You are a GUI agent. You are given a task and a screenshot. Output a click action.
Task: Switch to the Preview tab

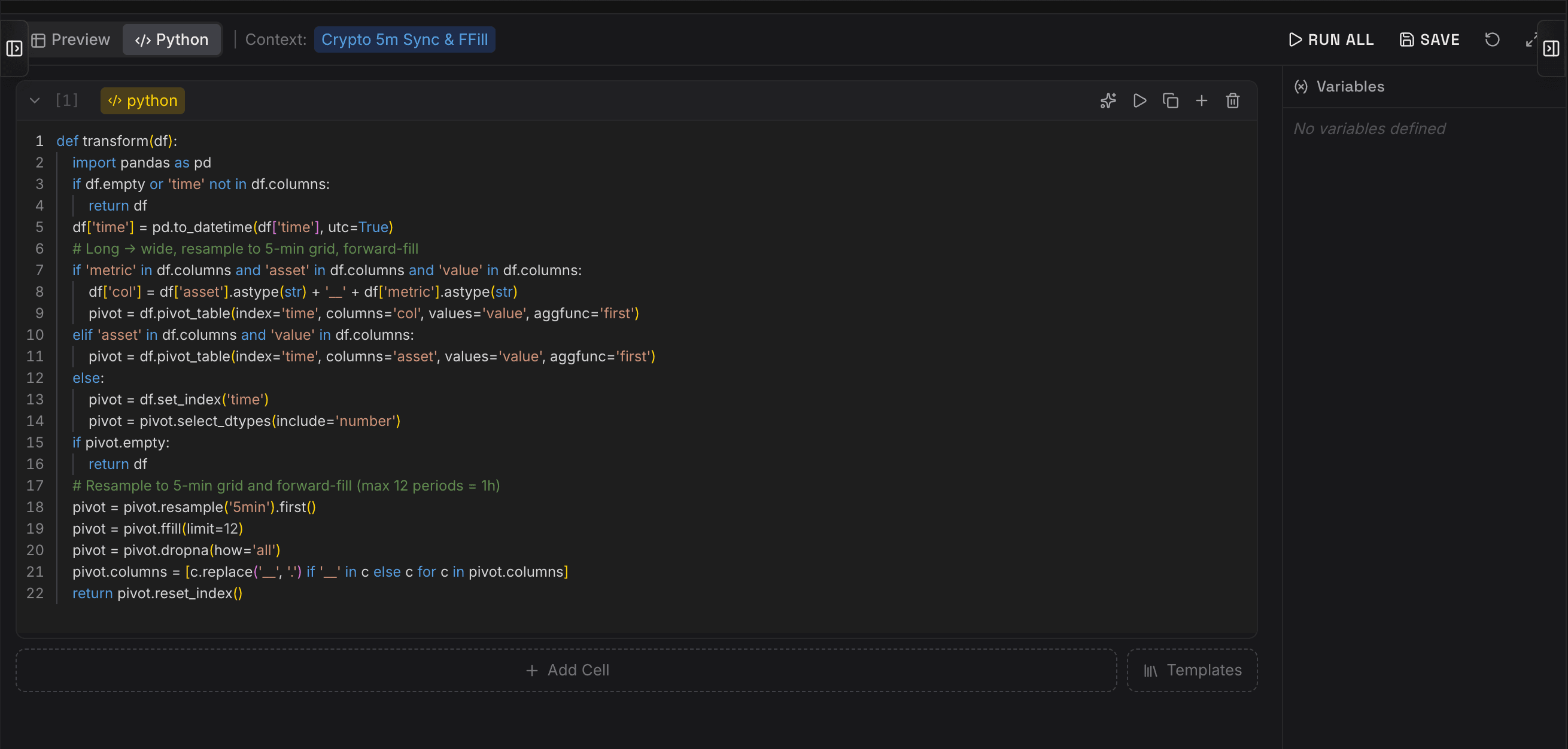tap(71, 39)
